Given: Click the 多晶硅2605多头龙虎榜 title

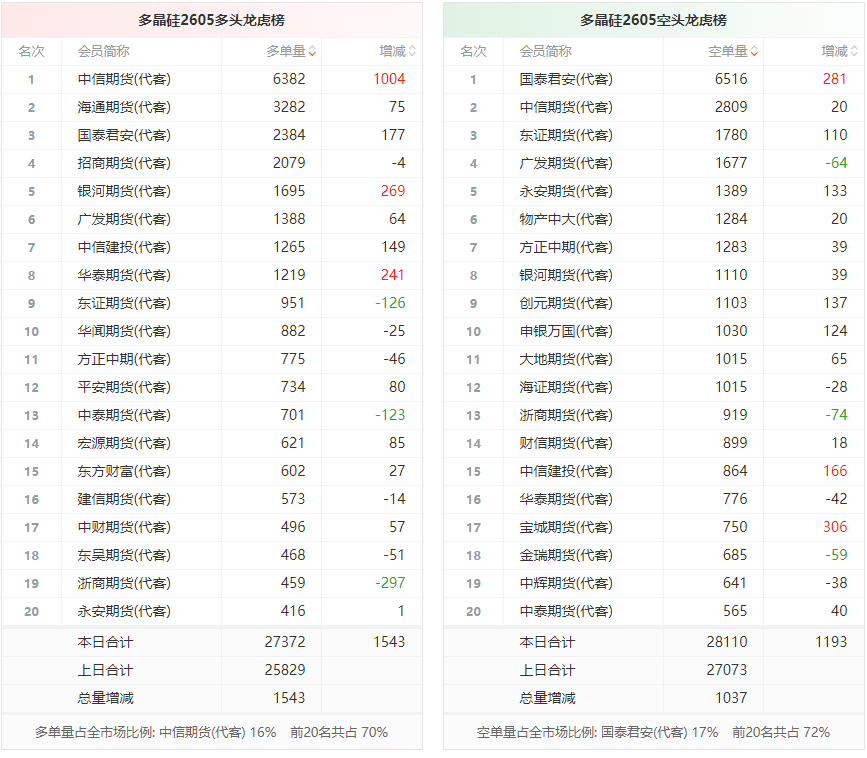Looking at the screenshot, I should click(211, 20).
